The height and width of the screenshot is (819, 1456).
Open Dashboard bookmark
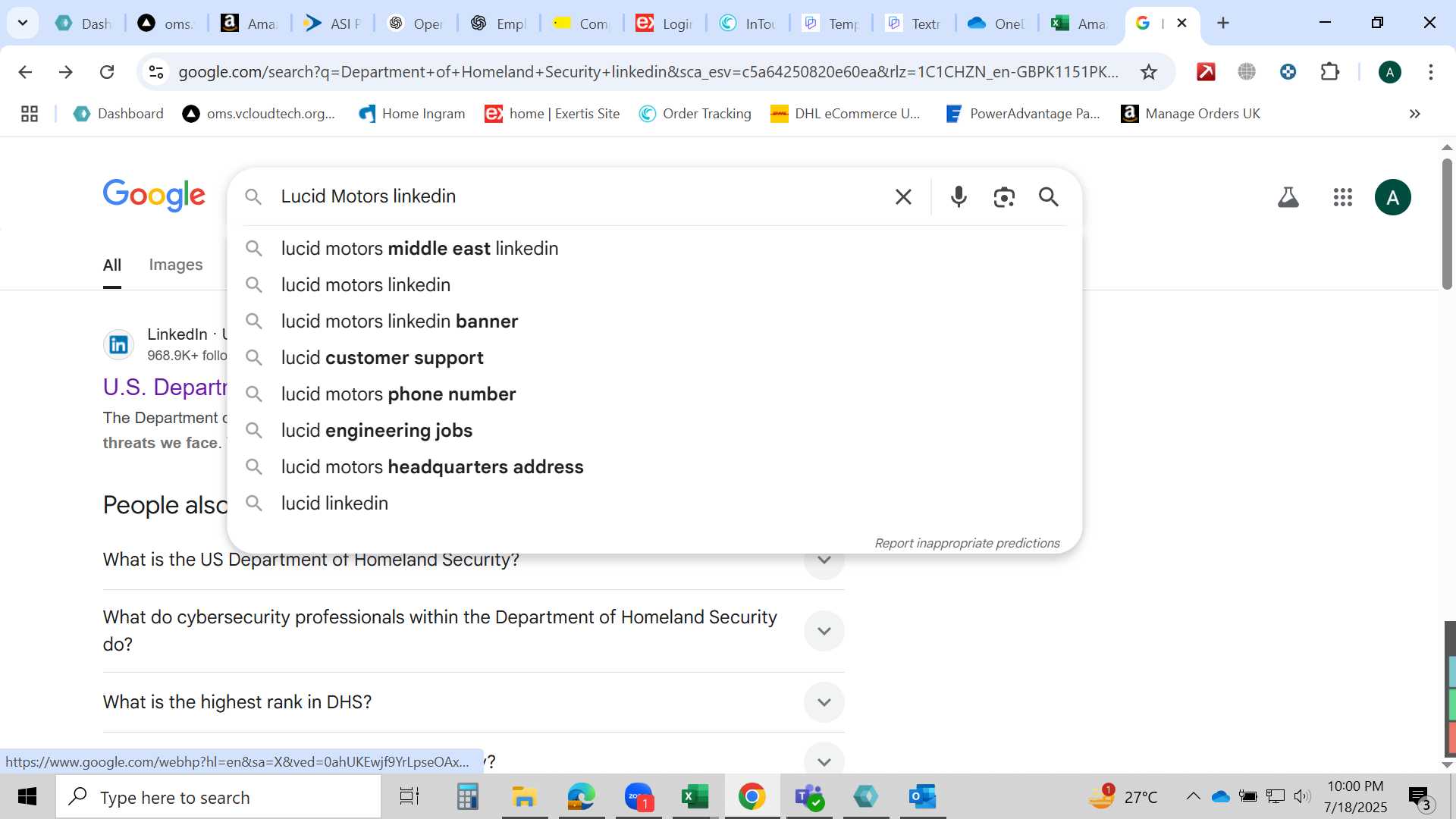point(119,114)
